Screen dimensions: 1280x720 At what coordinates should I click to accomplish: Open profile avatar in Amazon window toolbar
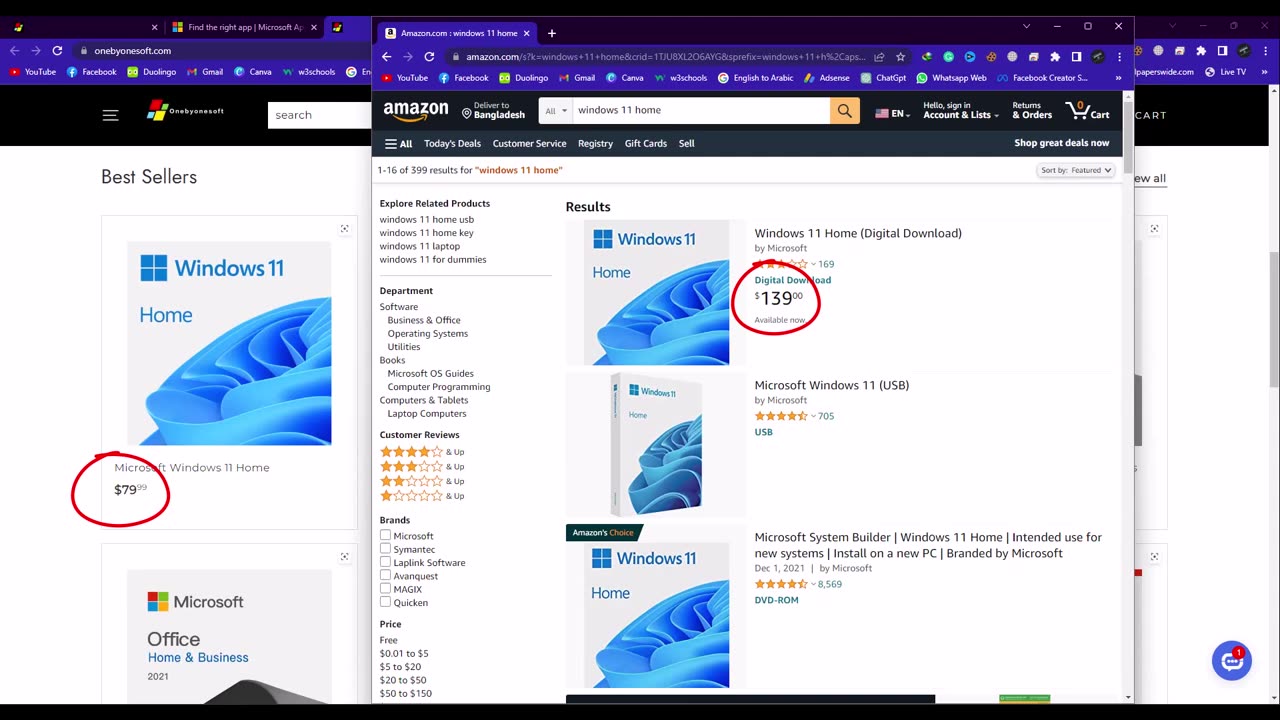(1097, 57)
